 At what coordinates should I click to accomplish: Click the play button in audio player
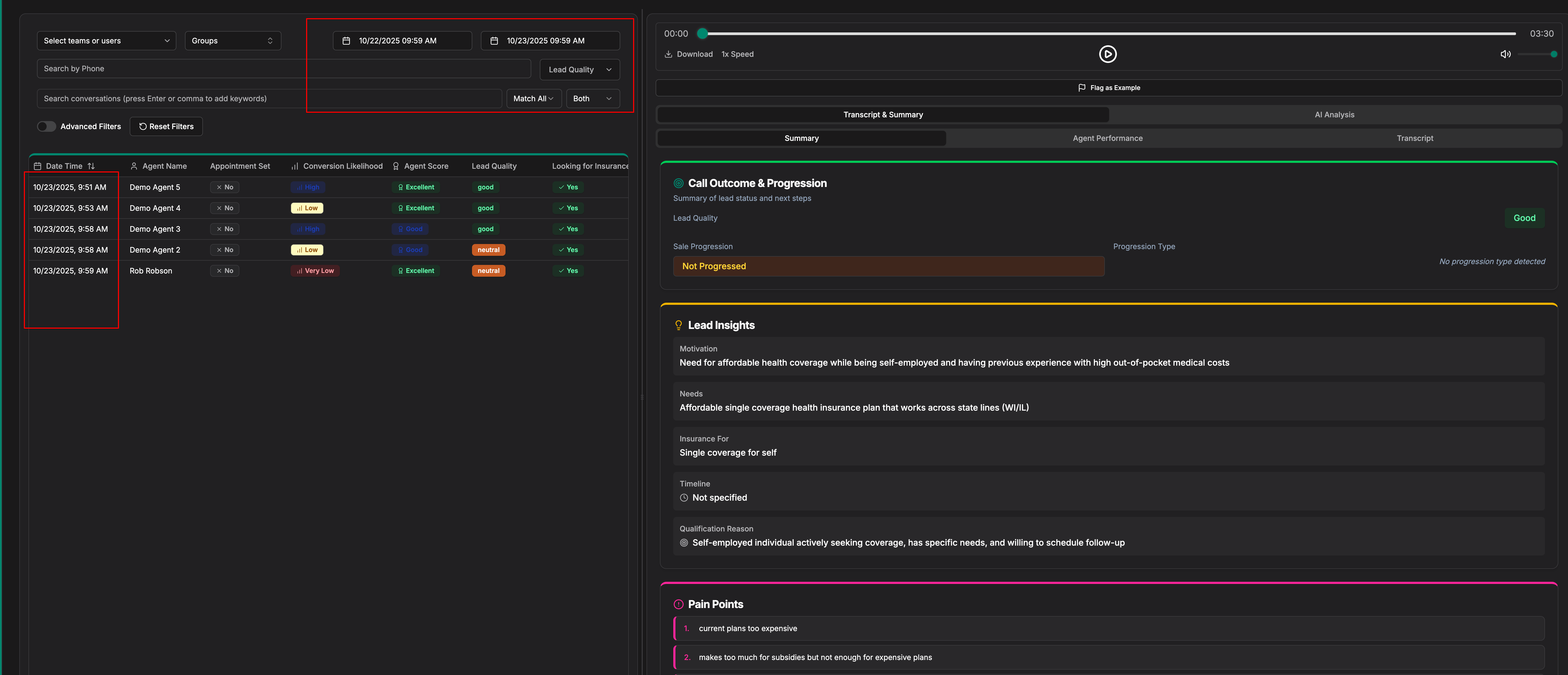click(x=1107, y=54)
